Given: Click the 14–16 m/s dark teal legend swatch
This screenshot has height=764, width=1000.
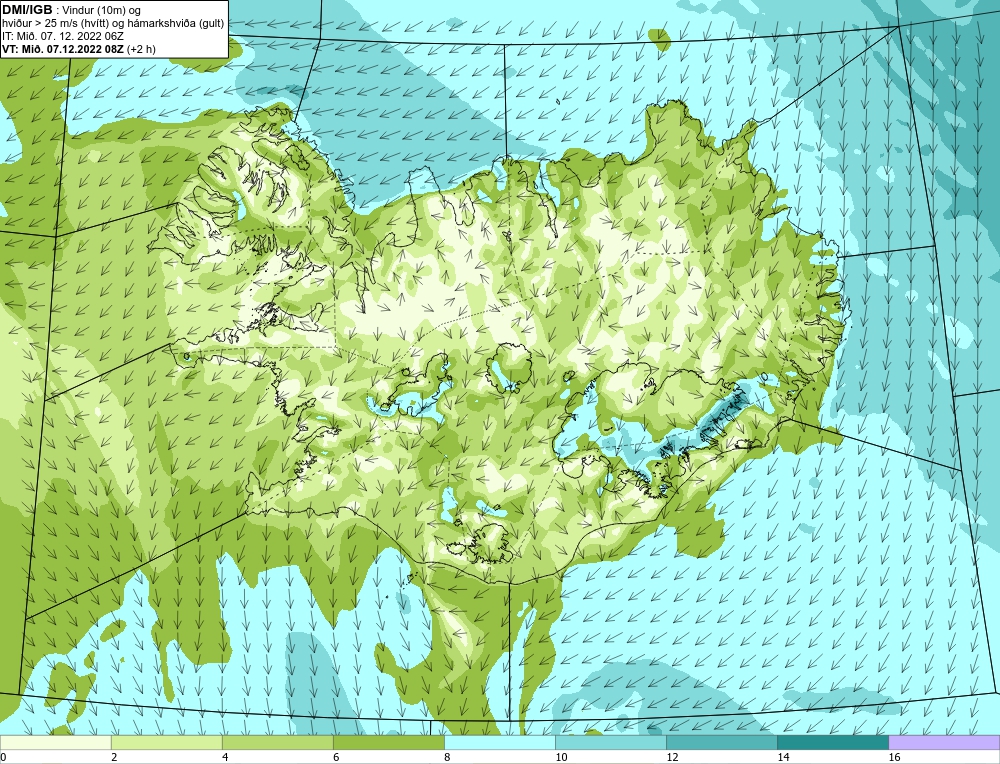Looking at the screenshot, I should (x=832, y=742).
